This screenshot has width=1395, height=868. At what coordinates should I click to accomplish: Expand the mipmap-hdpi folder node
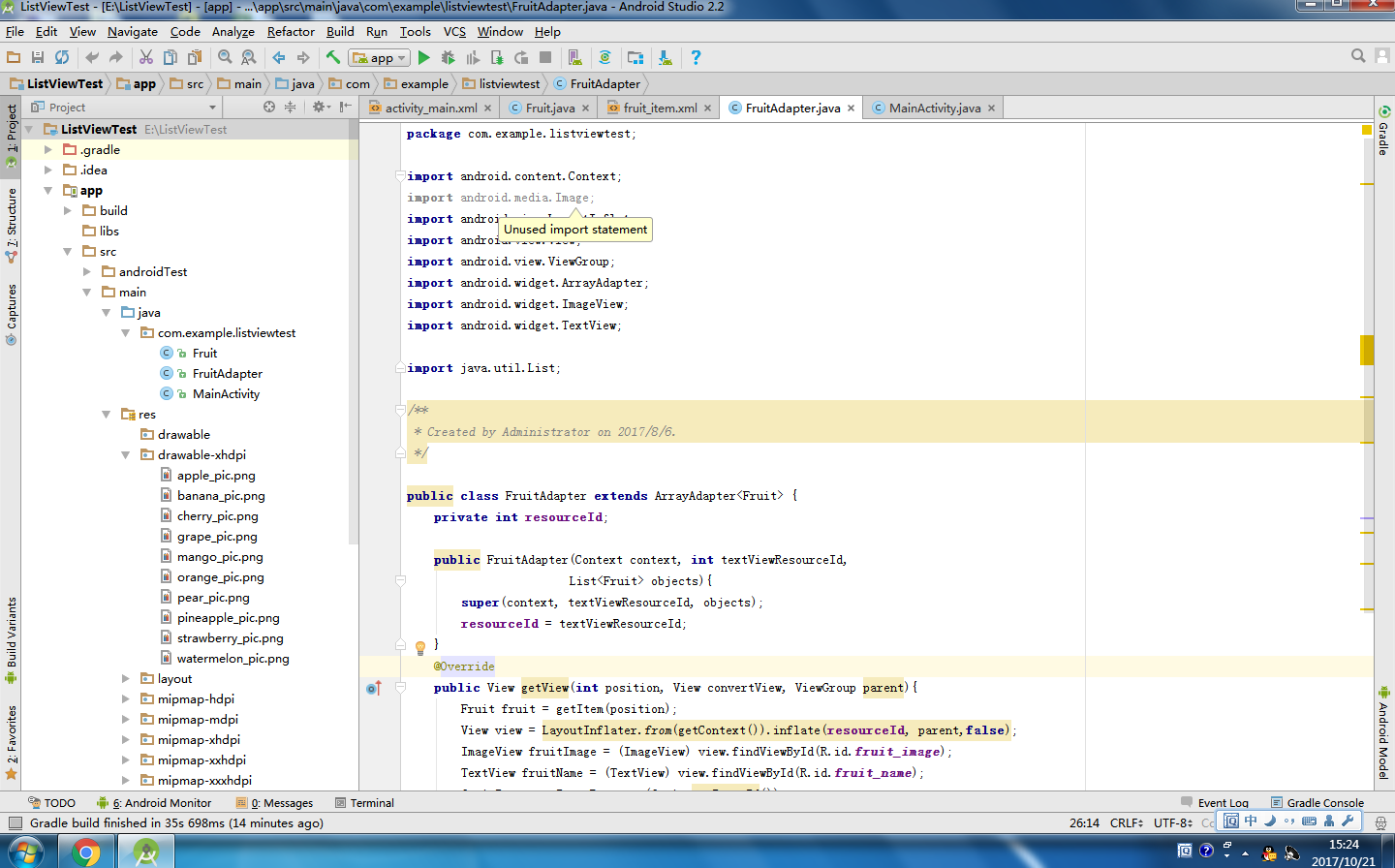point(126,699)
